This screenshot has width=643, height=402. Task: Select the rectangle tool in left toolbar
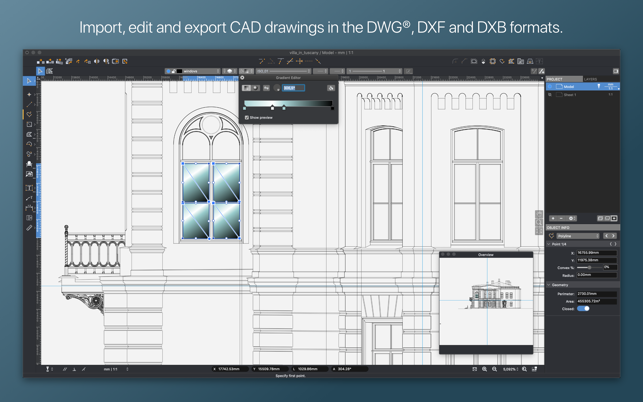coord(29,124)
